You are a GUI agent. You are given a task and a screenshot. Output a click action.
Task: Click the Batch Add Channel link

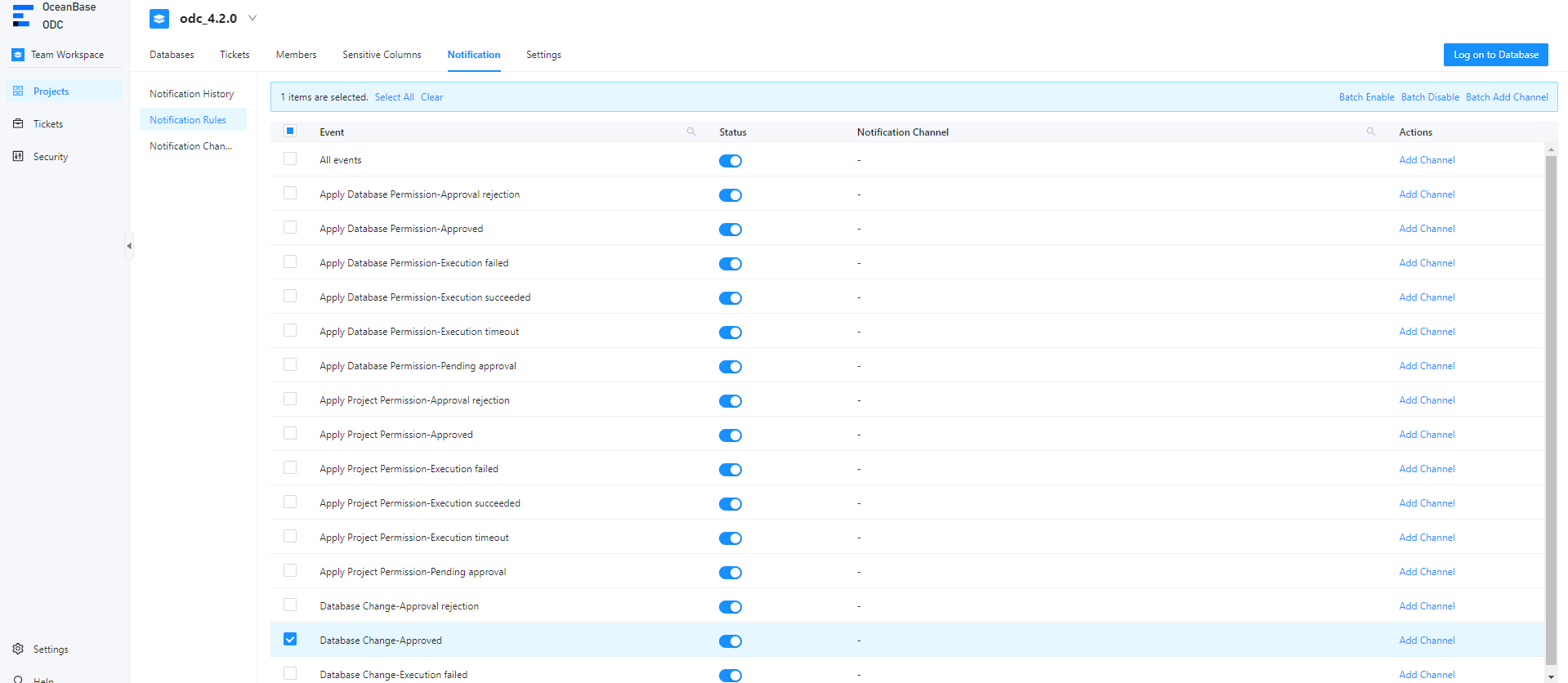[x=1506, y=97]
